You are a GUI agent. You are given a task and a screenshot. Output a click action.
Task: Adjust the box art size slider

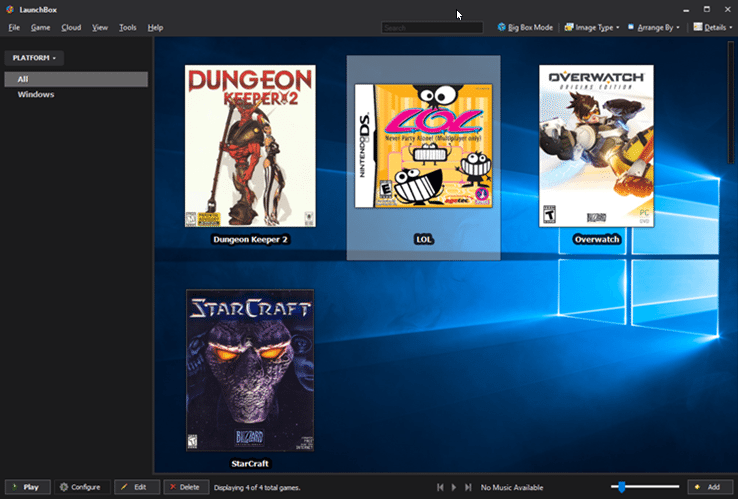click(x=622, y=487)
